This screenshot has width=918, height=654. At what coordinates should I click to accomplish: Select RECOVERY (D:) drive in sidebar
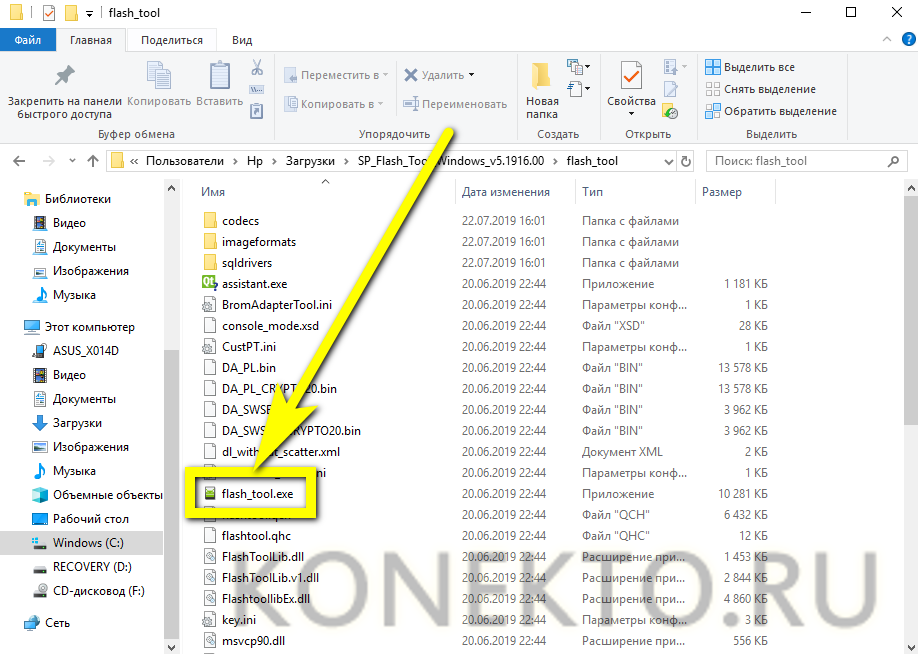[92, 567]
